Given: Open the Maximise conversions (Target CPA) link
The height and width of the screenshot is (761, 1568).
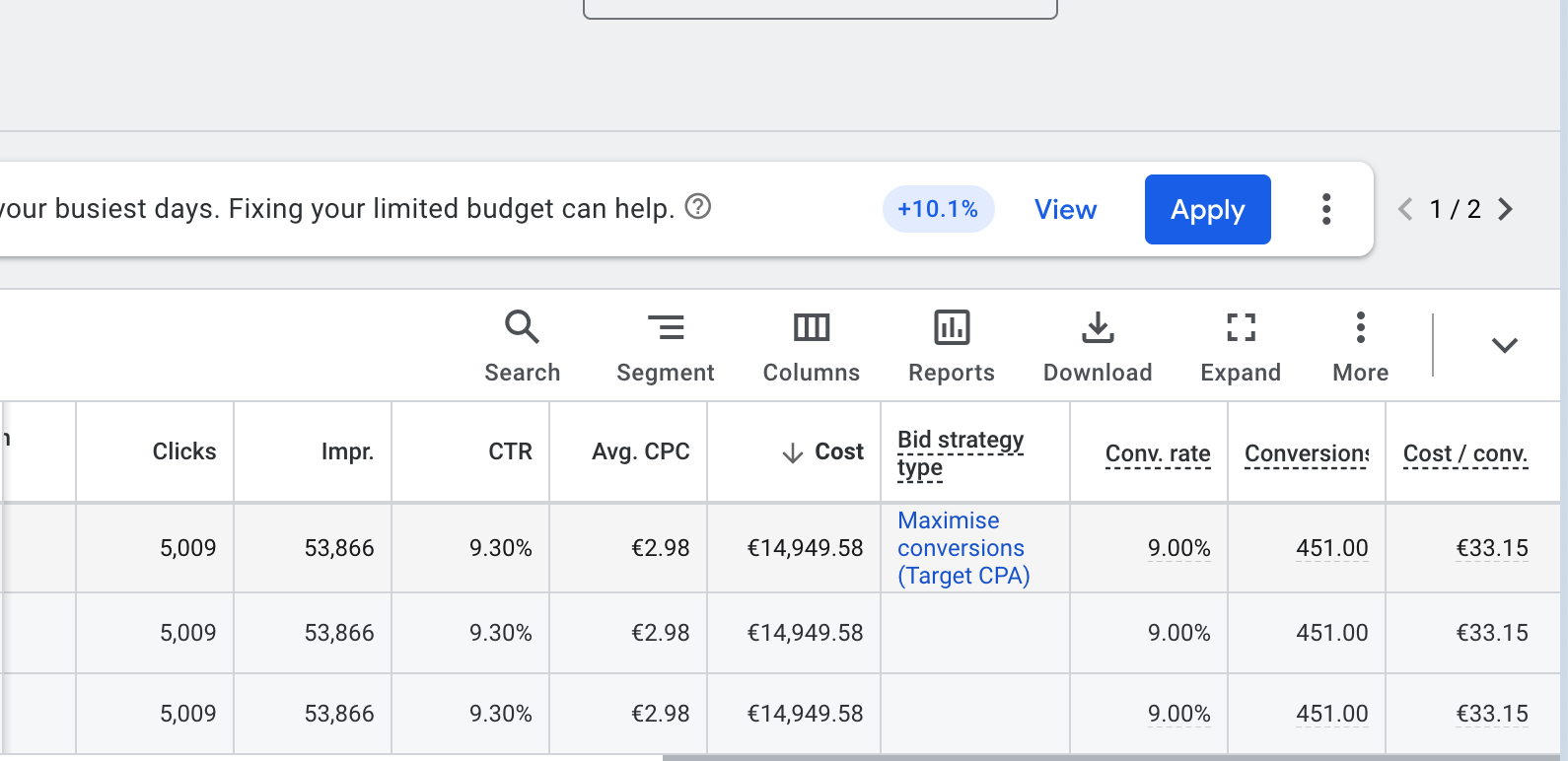Looking at the screenshot, I should click(x=963, y=548).
